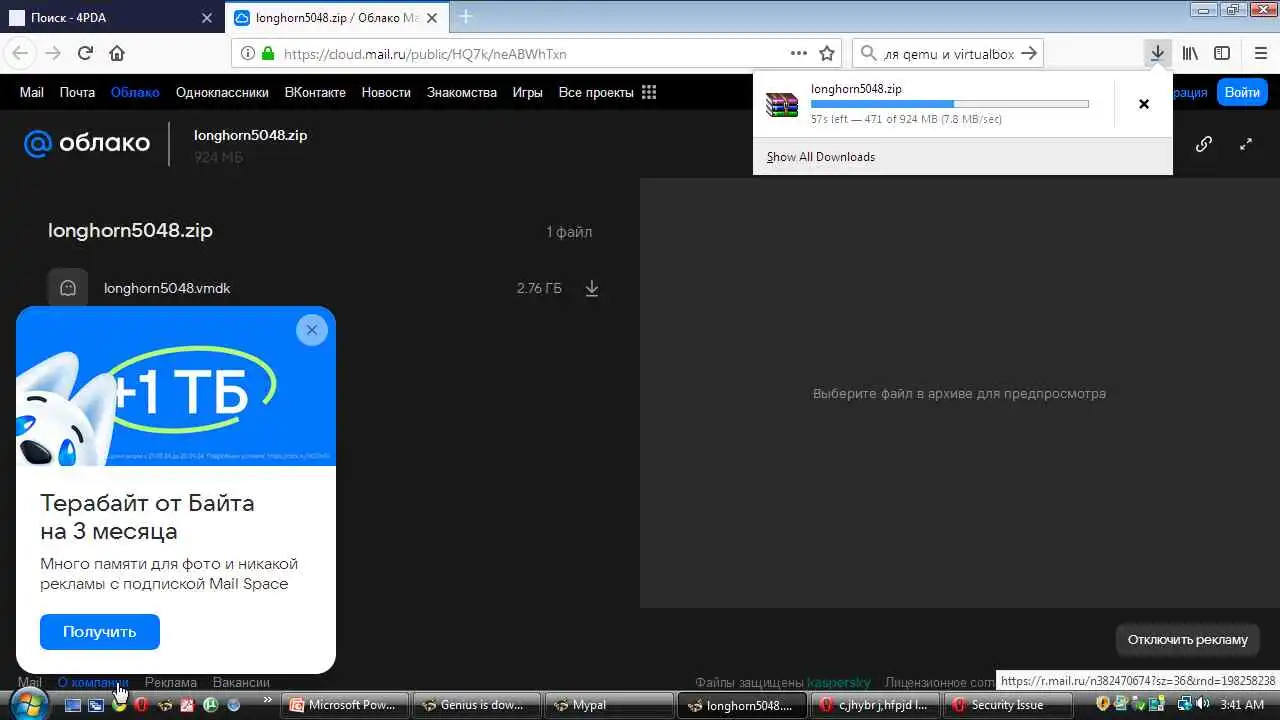
Task: Click the 3:41 AM taskbar clock
Action: (x=1243, y=705)
